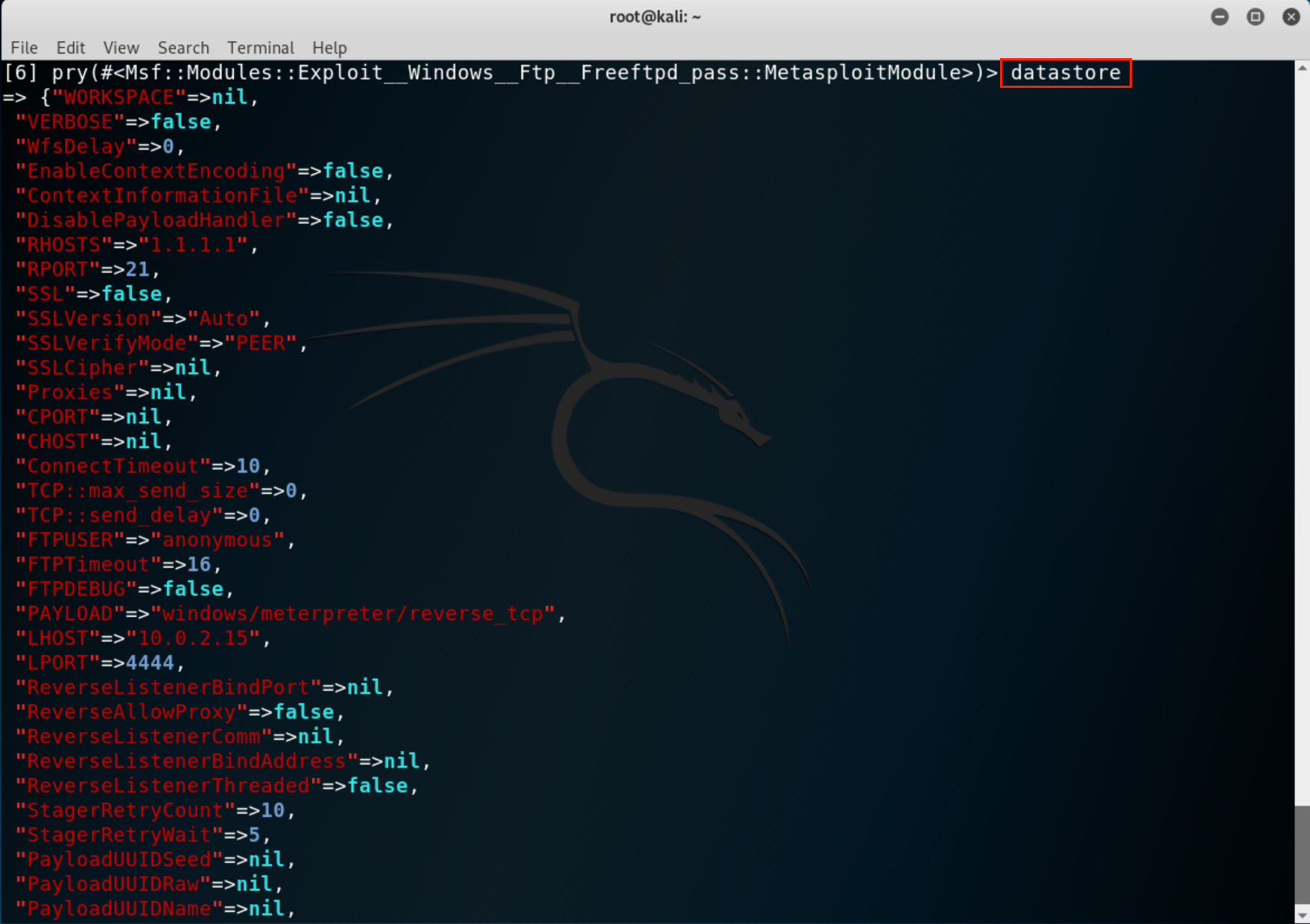
Task: Click the "StagerRetryWait"=>5 line
Action: (143, 835)
